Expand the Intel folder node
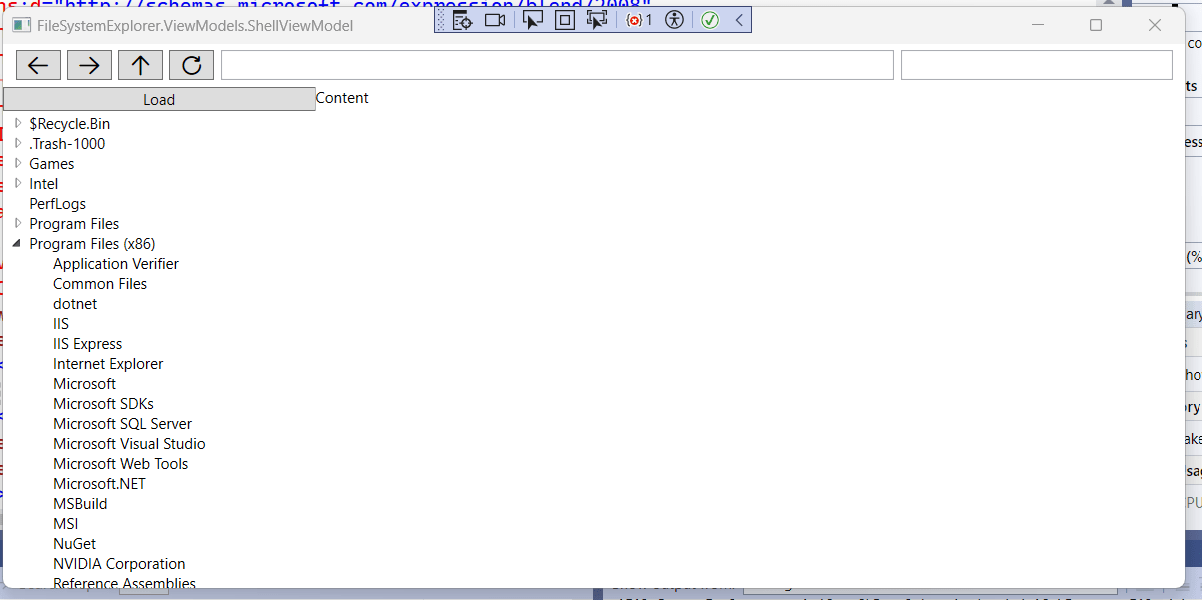Screen dimensions: 1202x600 click(17, 183)
